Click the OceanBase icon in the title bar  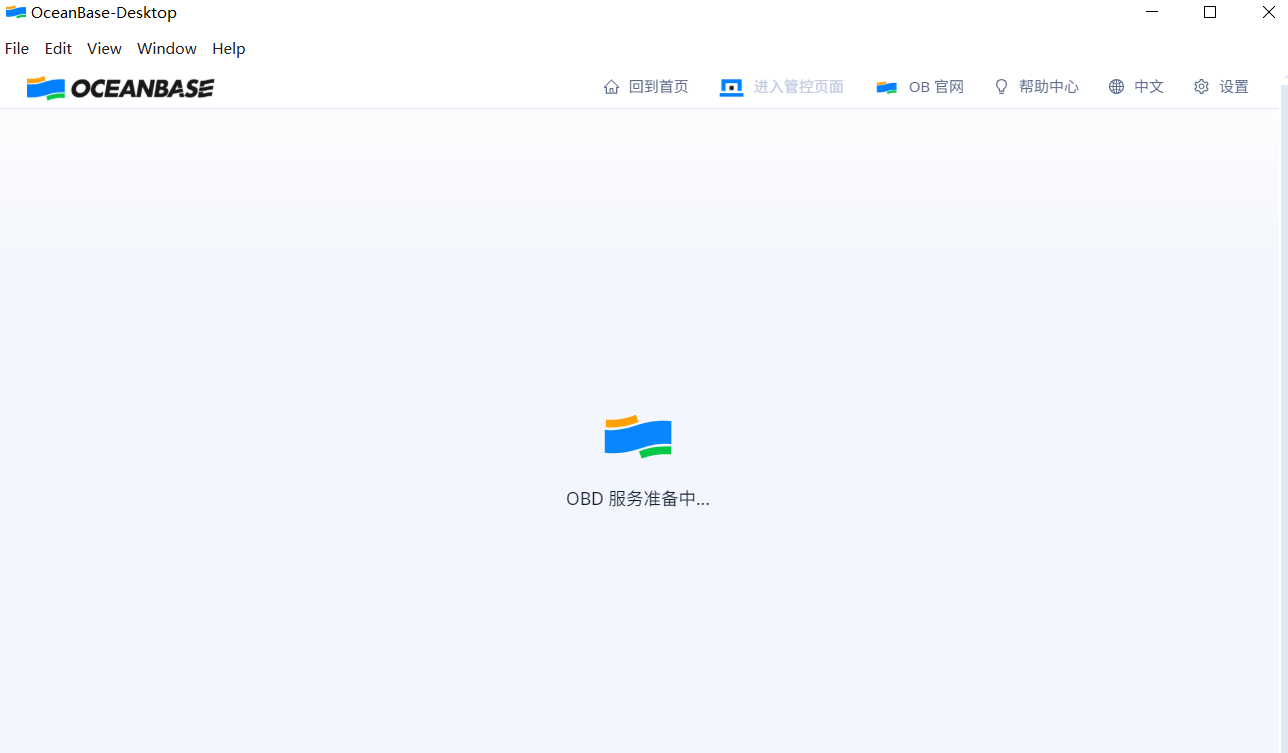click(16, 12)
